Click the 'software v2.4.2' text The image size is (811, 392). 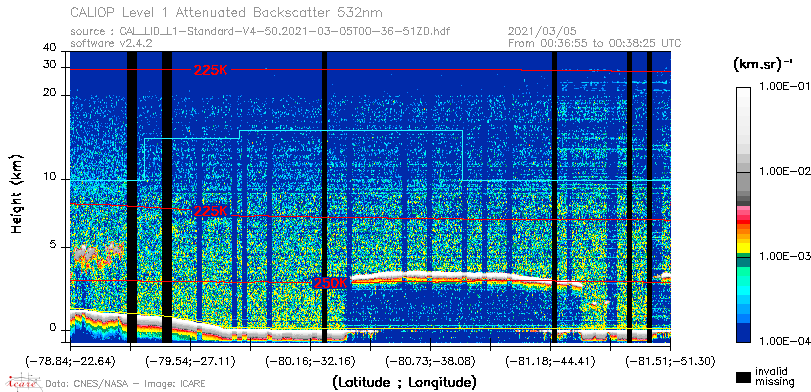tap(111, 43)
